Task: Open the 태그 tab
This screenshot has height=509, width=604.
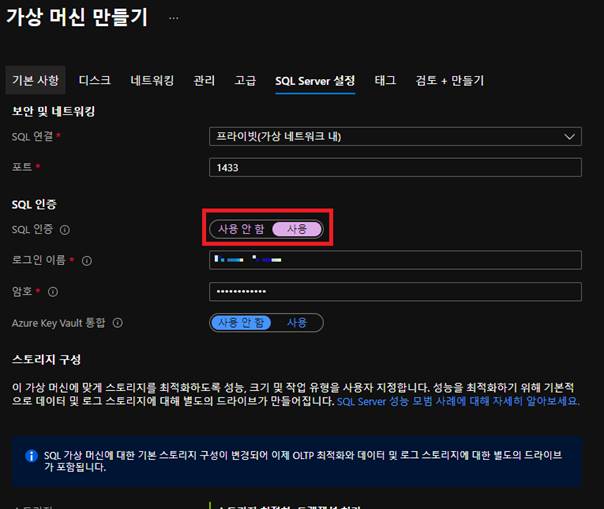Action: pos(385,80)
